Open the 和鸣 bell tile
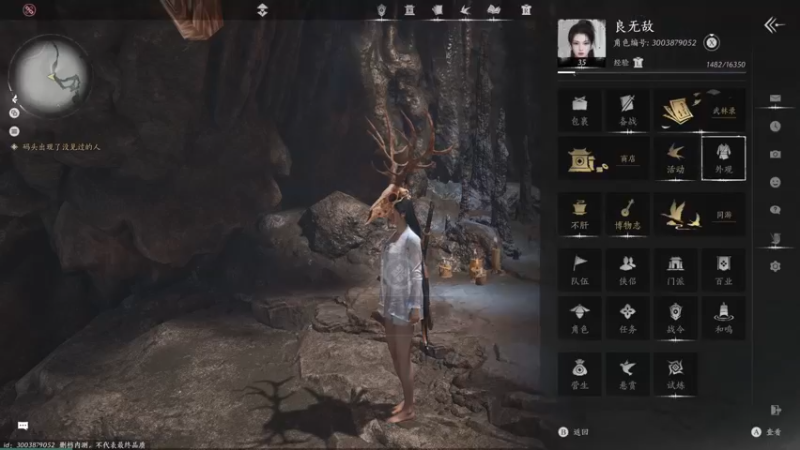This screenshot has width=800, height=450. [723, 318]
